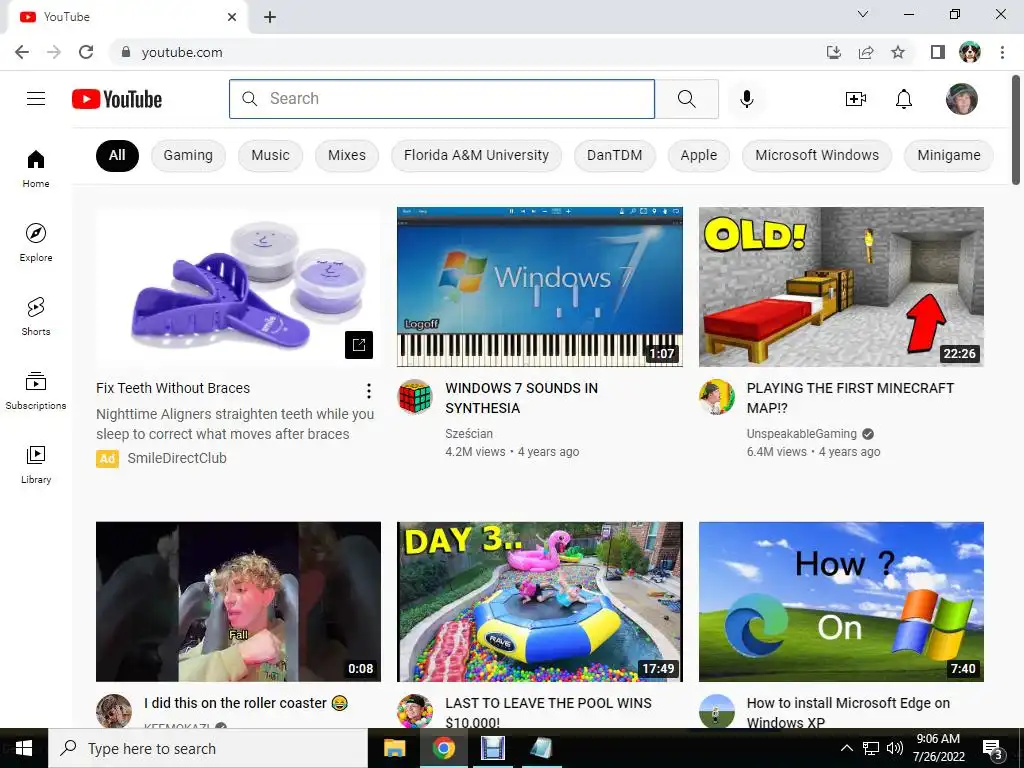Show hidden tray icons chevron
1024x768 pixels.
pyautogui.click(x=846, y=748)
